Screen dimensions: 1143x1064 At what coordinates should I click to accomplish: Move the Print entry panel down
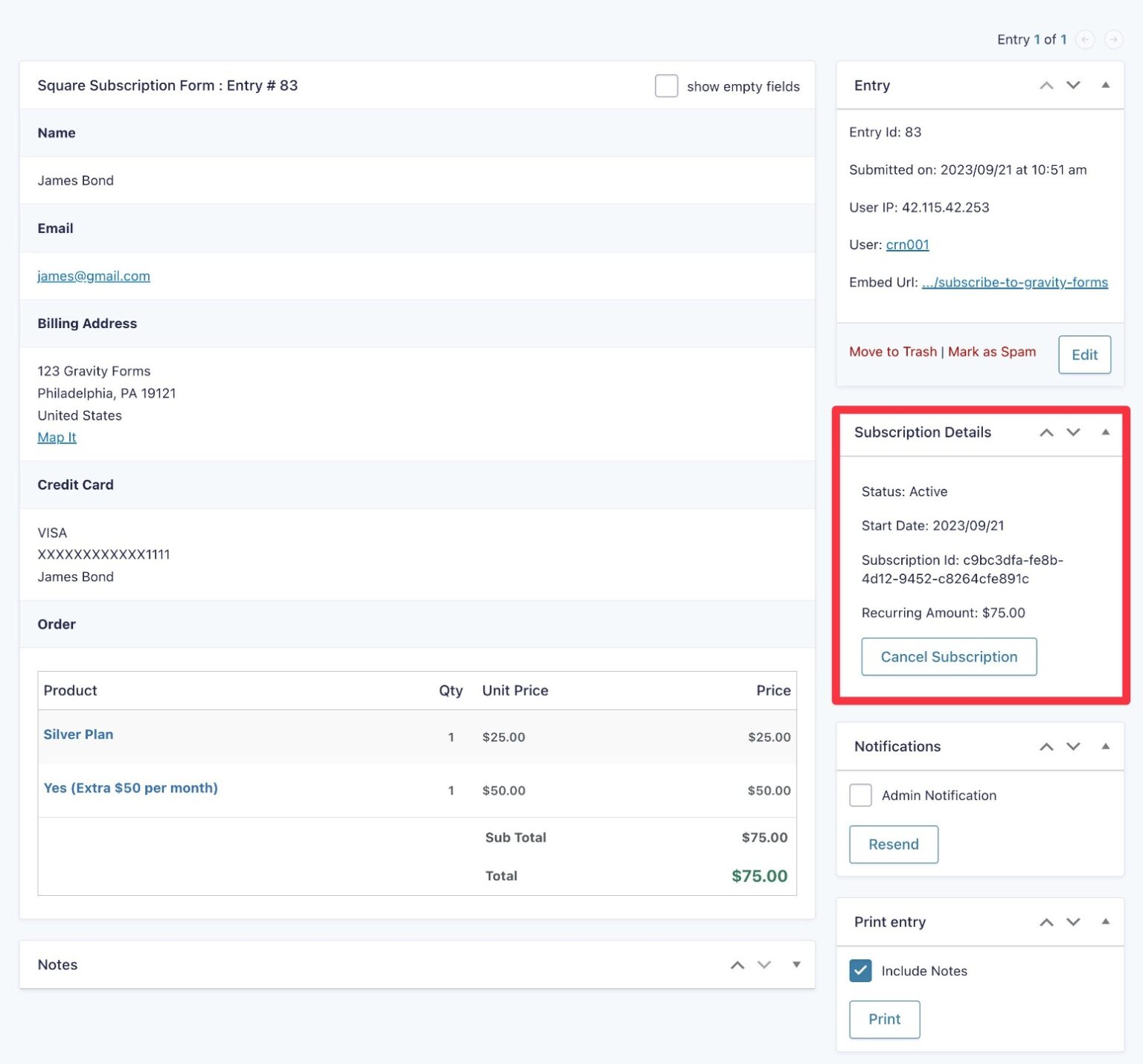[x=1073, y=922]
